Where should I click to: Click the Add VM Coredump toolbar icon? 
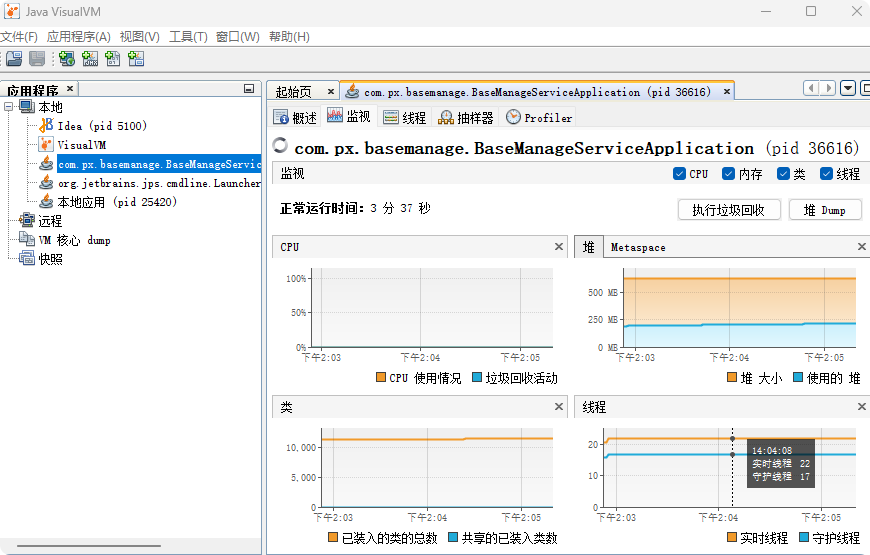coord(113,59)
